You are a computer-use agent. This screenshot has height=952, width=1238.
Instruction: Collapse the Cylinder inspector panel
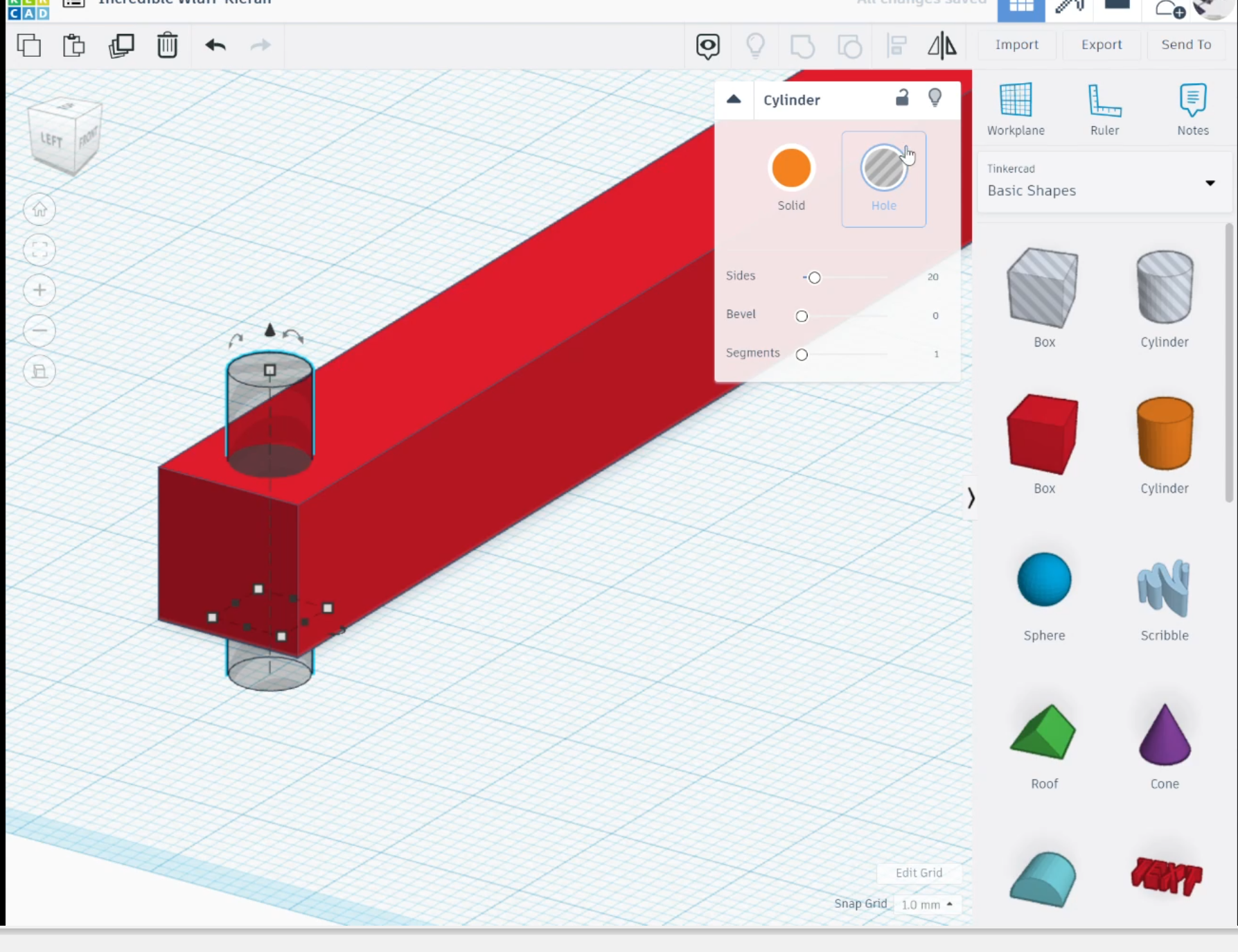coord(734,100)
